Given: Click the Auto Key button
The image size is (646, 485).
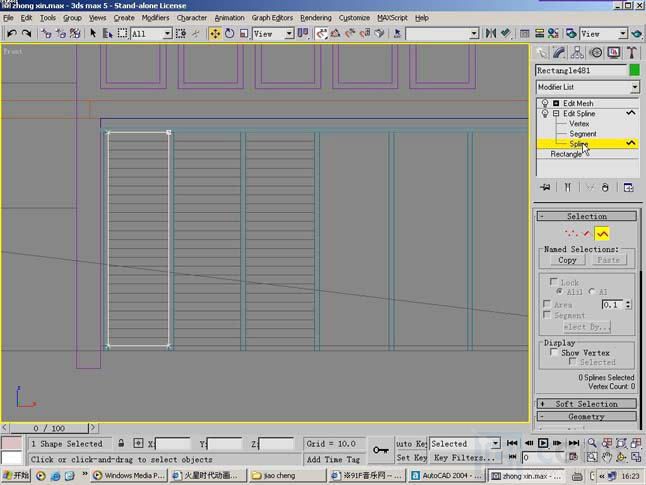Looking at the screenshot, I should coord(411,443).
